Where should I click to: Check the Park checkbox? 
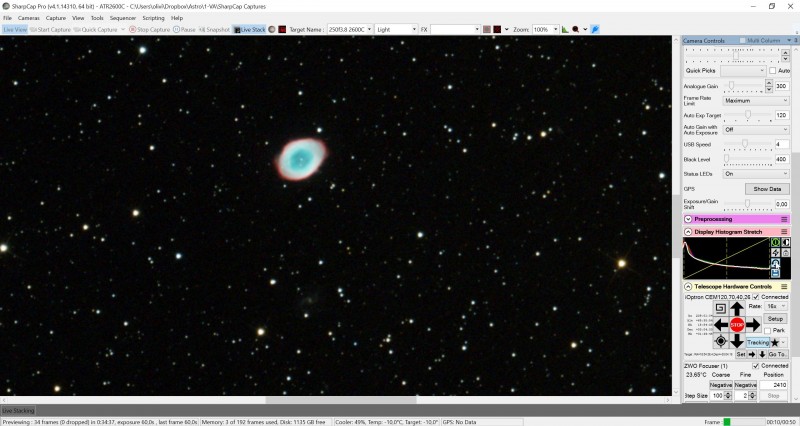[x=767, y=331]
